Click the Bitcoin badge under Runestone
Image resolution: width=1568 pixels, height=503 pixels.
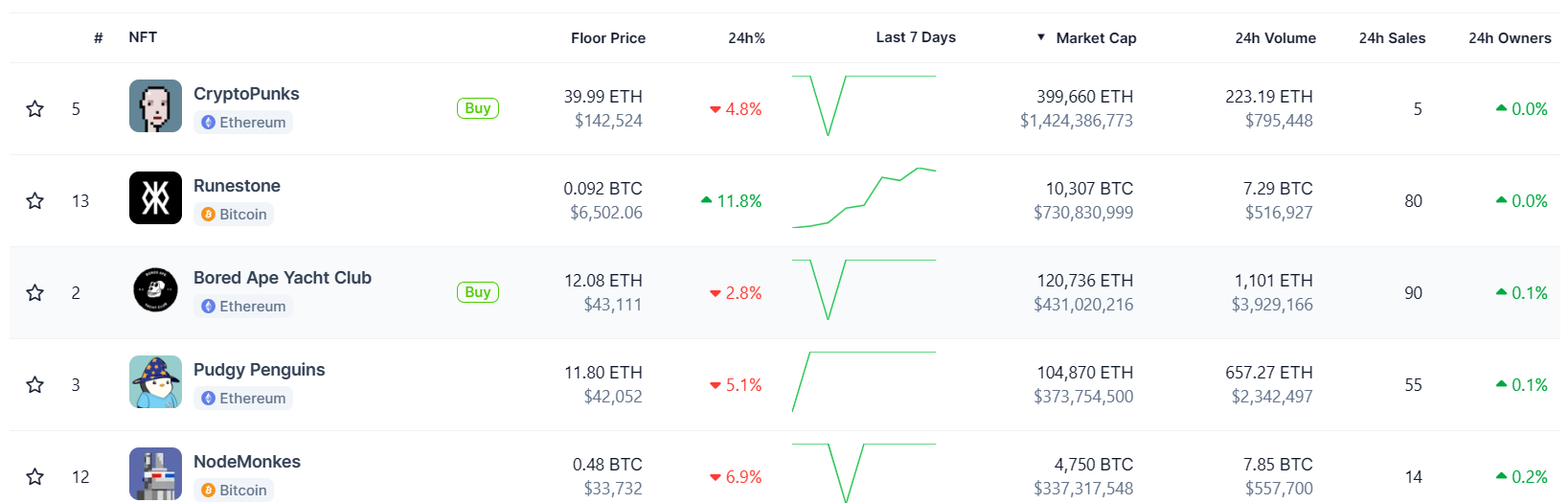(x=234, y=215)
